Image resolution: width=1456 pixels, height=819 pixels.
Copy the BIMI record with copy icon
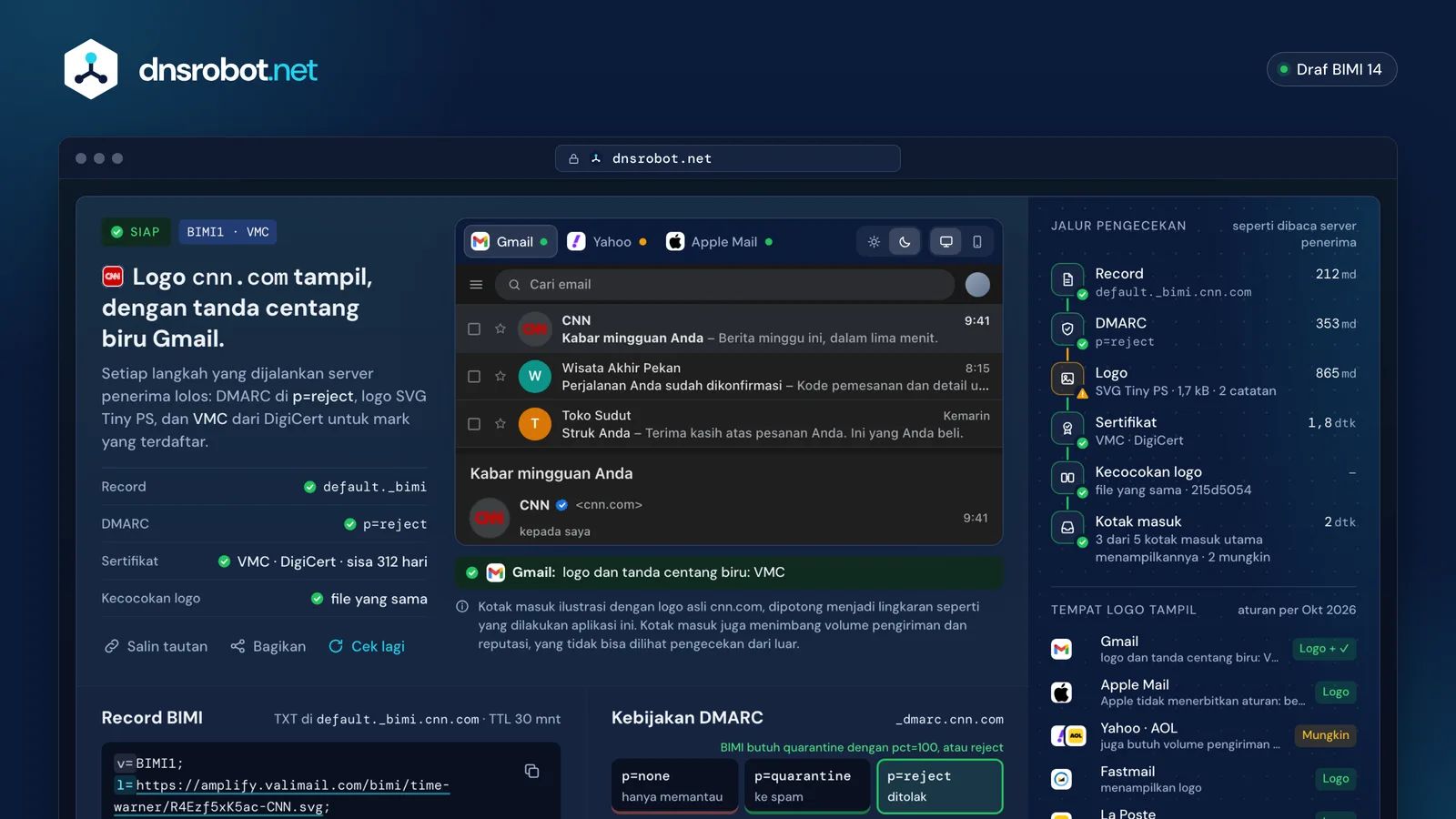click(x=532, y=771)
